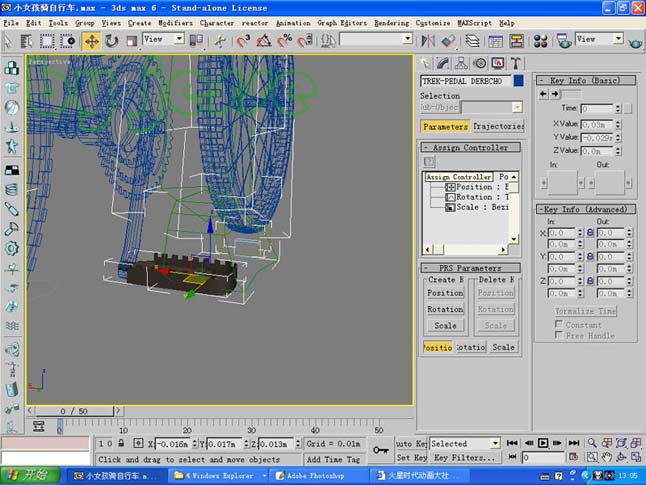The image size is (646, 485).
Task: Select the Move tool in toolbar
Action: click(x=91, y=41)
